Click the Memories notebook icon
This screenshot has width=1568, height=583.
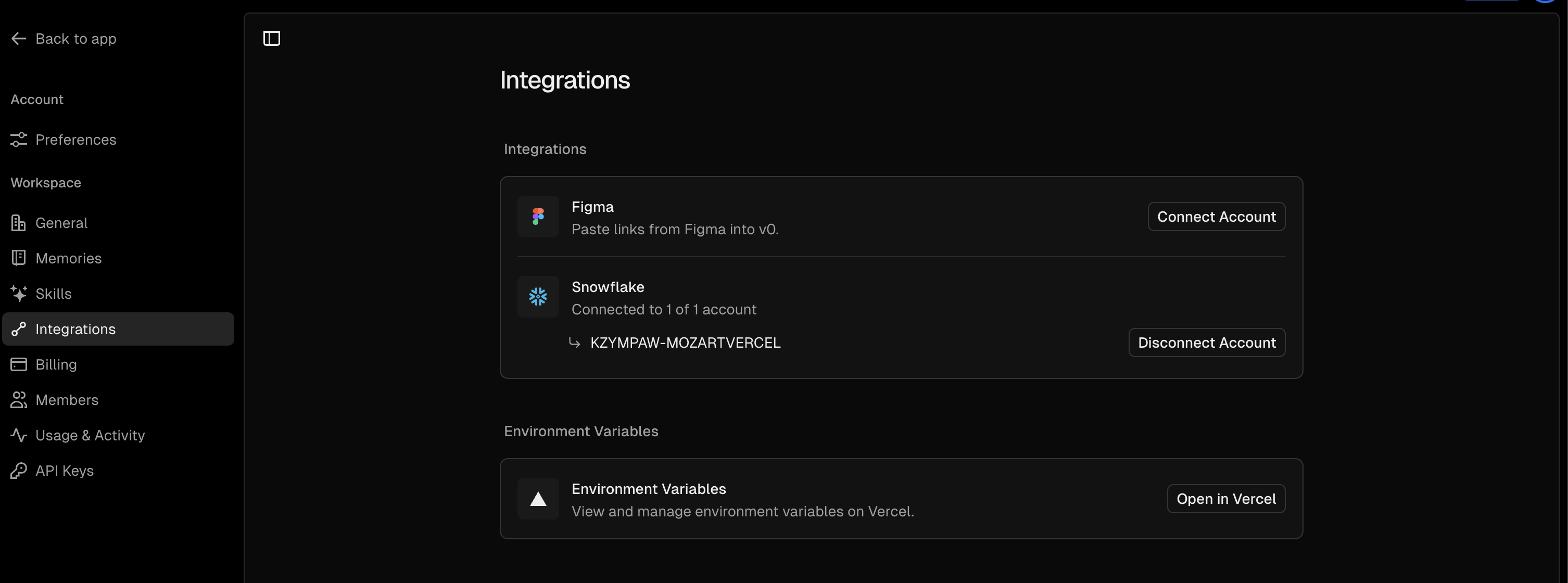(19, 258)
